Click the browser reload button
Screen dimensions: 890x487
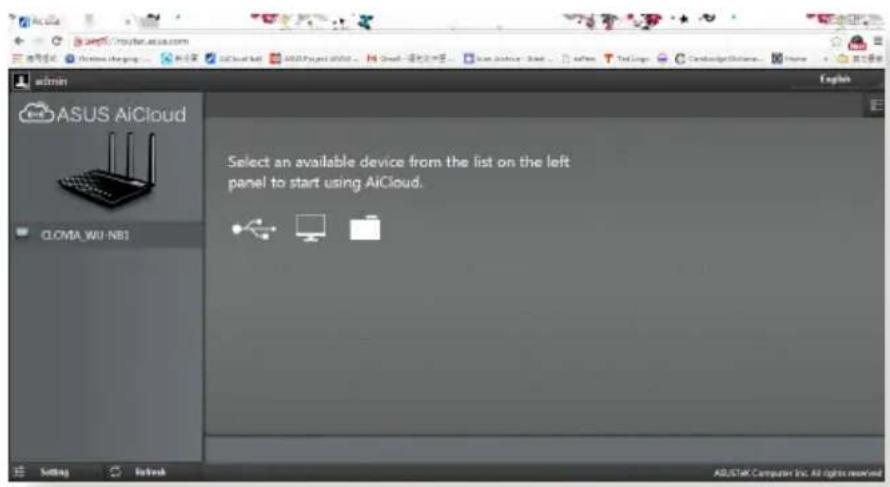[x=56, y=41]
